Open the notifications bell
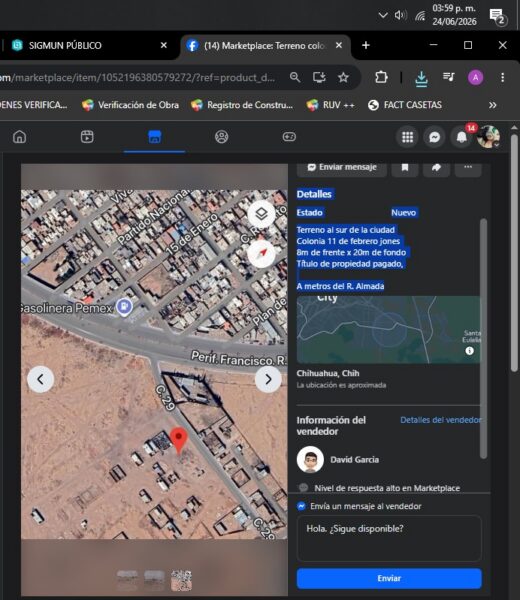Image resolution: width=520 pixels, height=600 pixels. point(461,137)
